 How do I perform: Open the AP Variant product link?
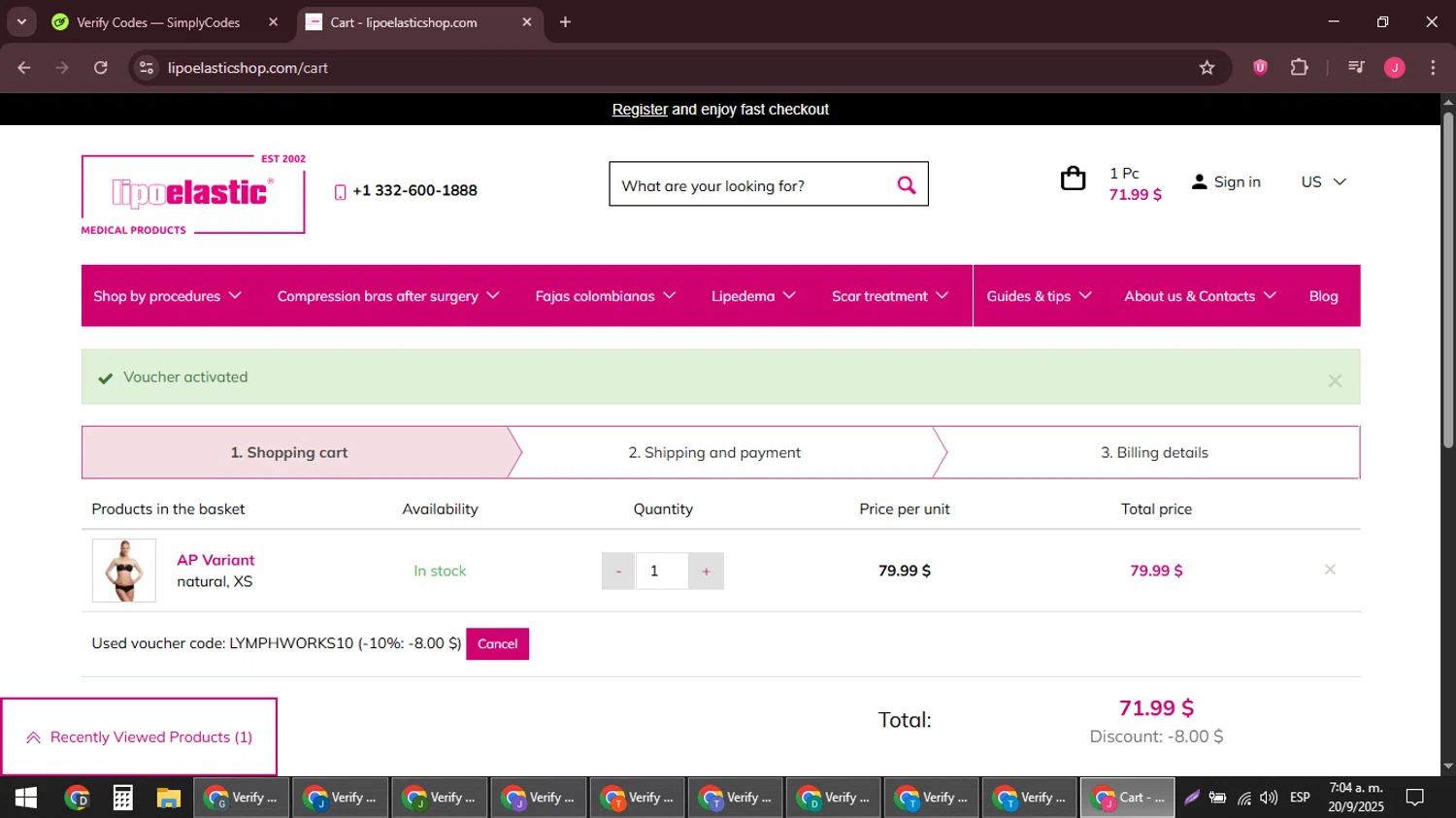click(x=215, y=560)
